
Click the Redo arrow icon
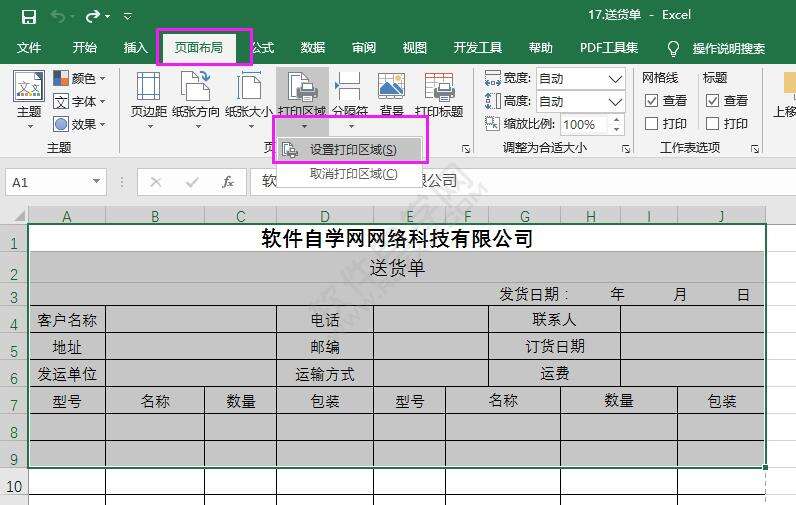(x=93, y=17)
